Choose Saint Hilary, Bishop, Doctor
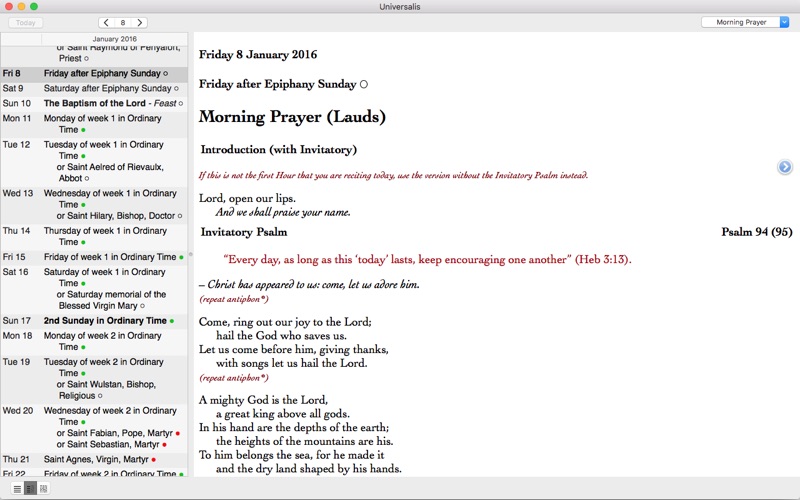The width and height of the screenshot is (800, 500). pos(119,216)
